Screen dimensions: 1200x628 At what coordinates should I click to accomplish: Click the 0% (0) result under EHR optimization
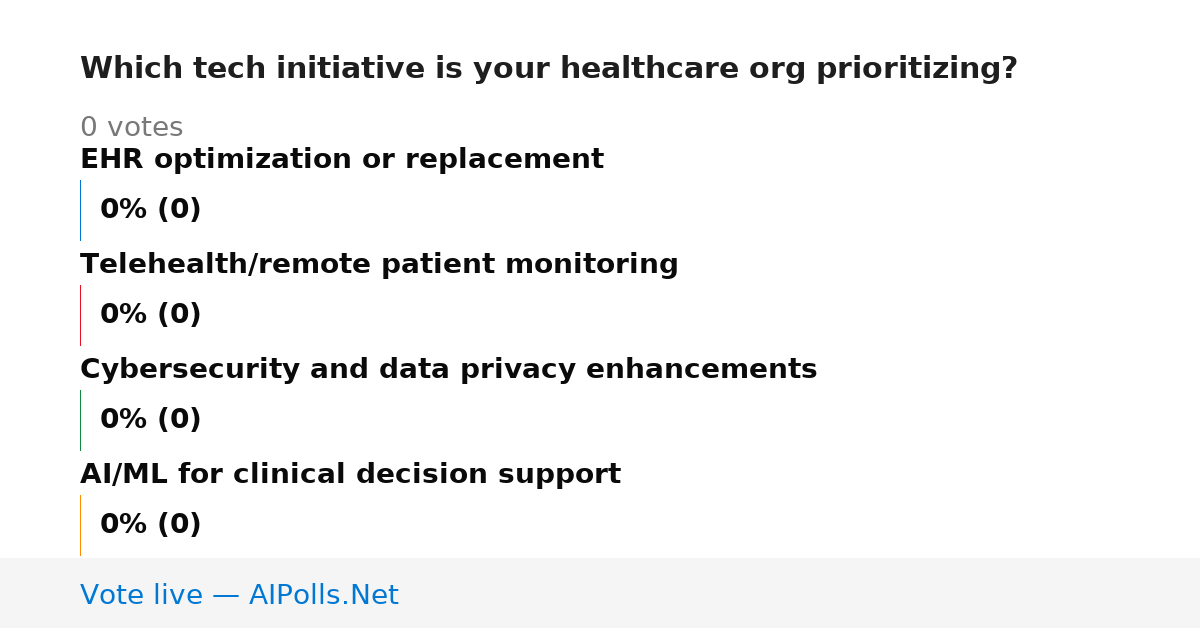[151, 210]
